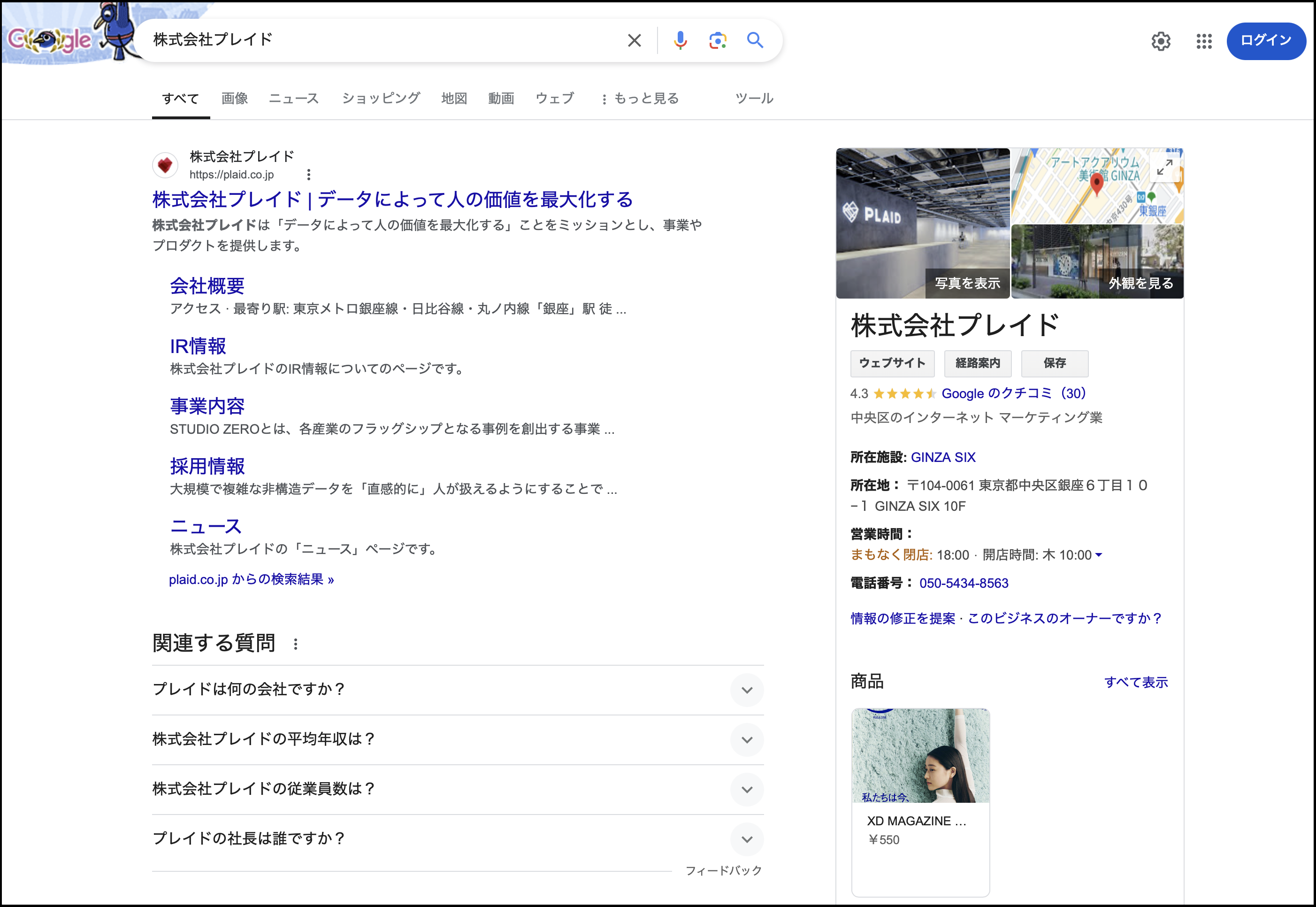Click the ウェブサイト button in knowledge panel
Viewport: 1316px width, 907px height.
(x=892, y=363)
